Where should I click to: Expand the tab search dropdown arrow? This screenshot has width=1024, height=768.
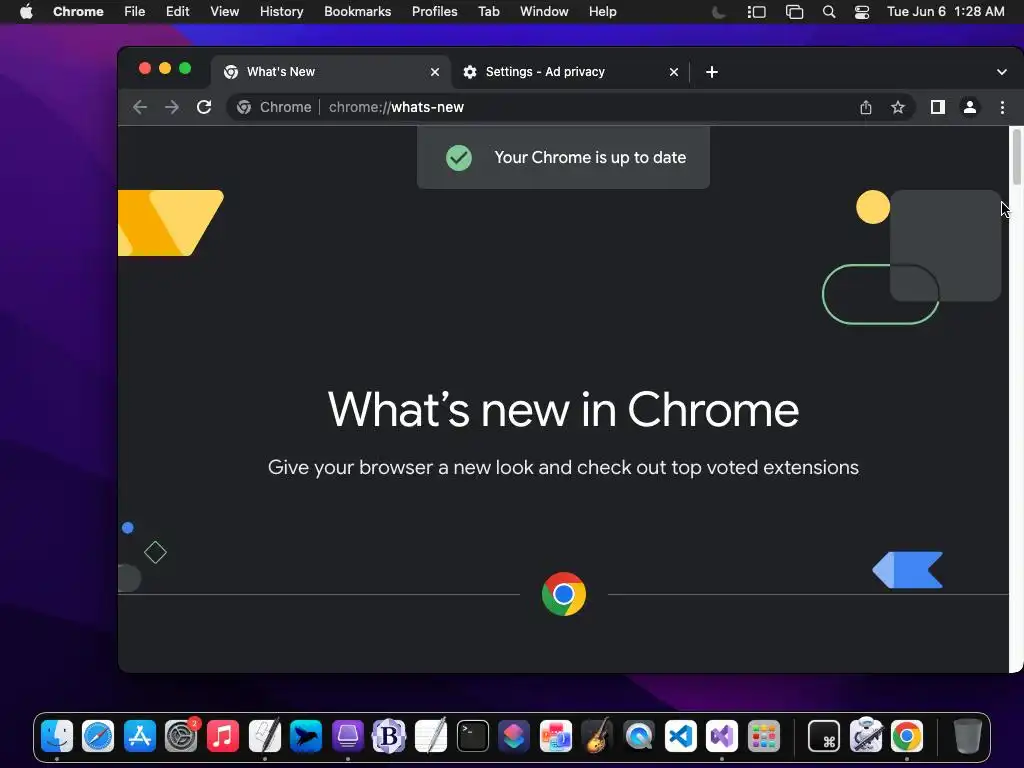pyautogui.click(x=1002, y=72)
